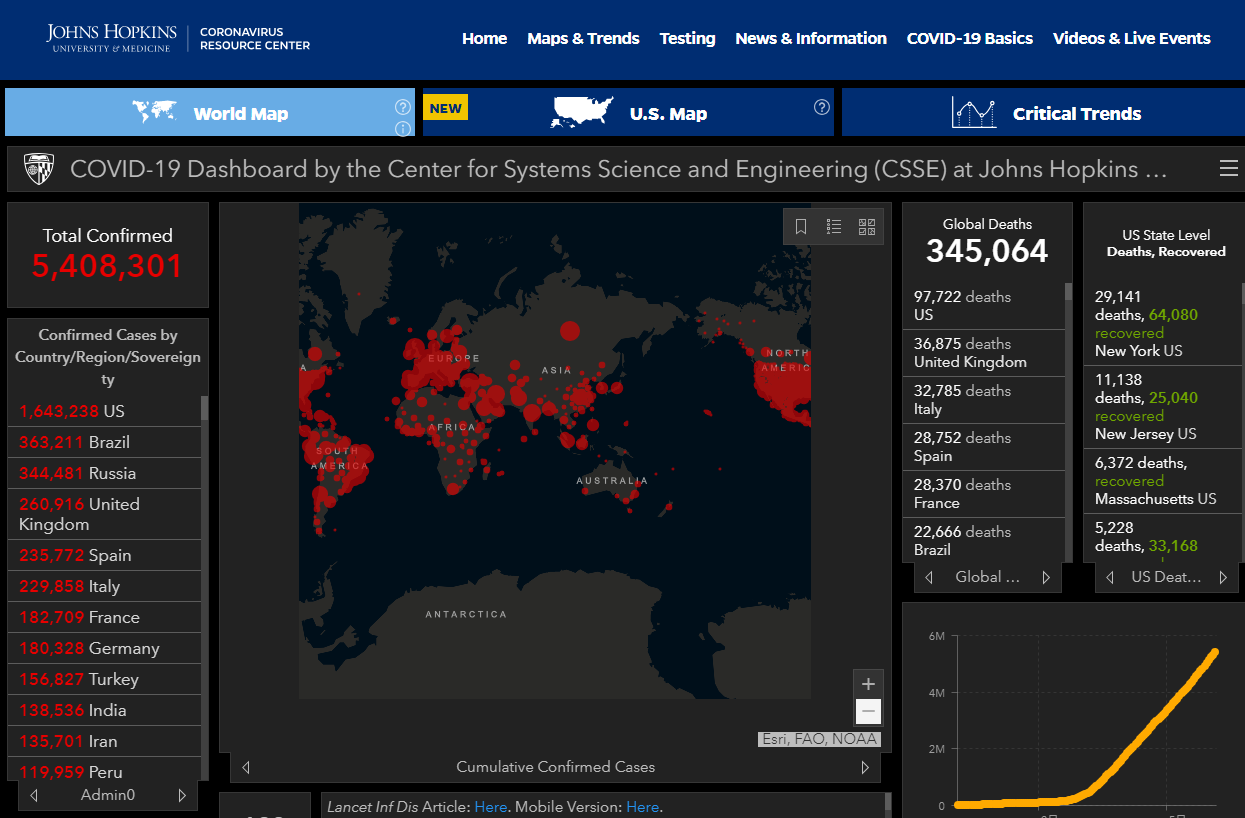Select India with 138,536 cases
1245x818 pixels.
(x=104, y=710)
